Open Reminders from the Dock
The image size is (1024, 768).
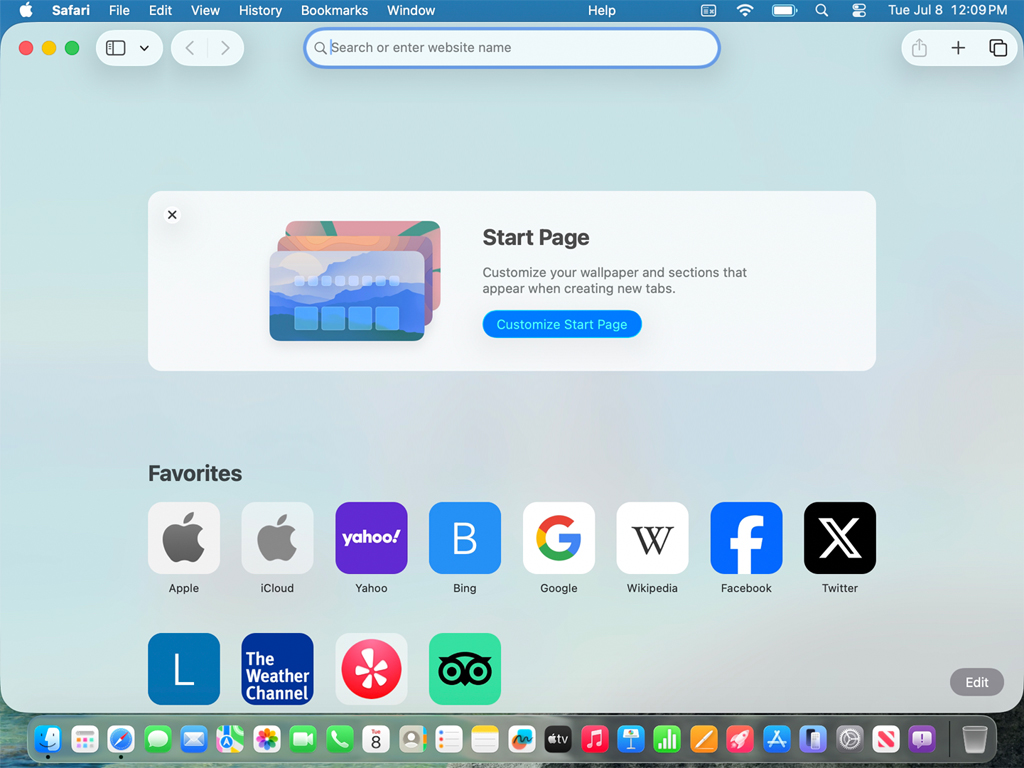click(449, 739)
